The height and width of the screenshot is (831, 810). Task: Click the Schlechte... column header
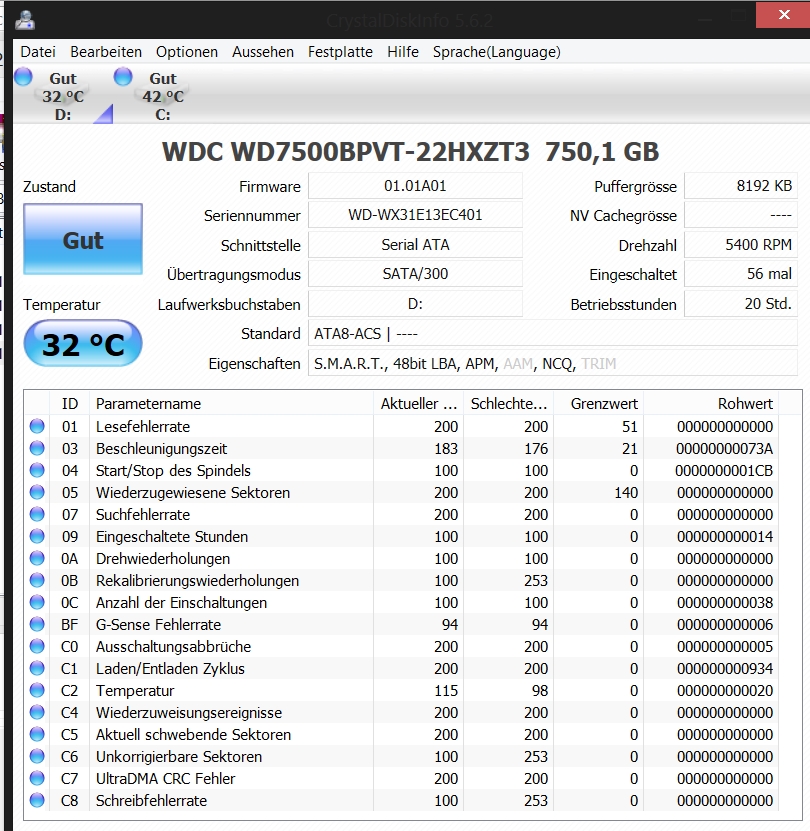[509, 404]
